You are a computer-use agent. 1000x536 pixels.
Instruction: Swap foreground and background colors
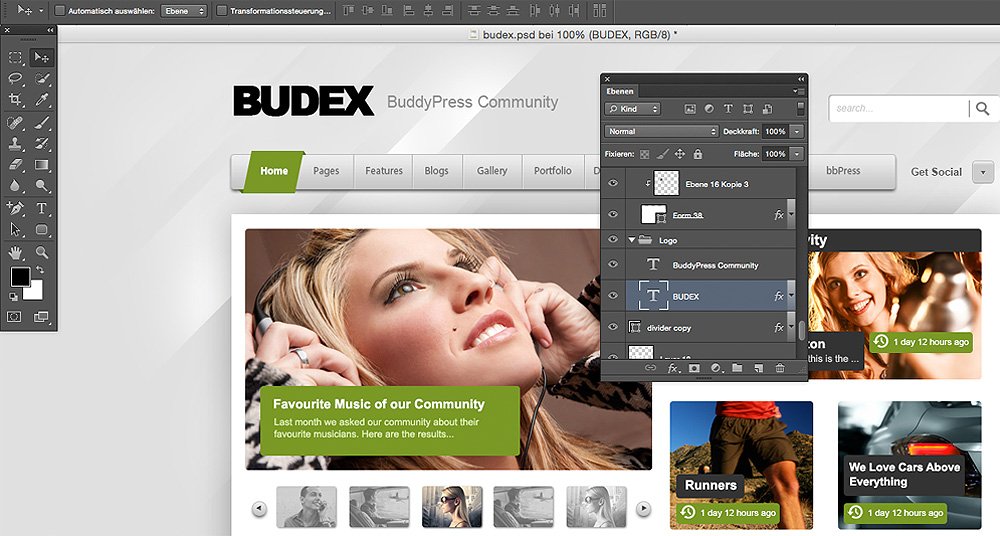(40, 270)
